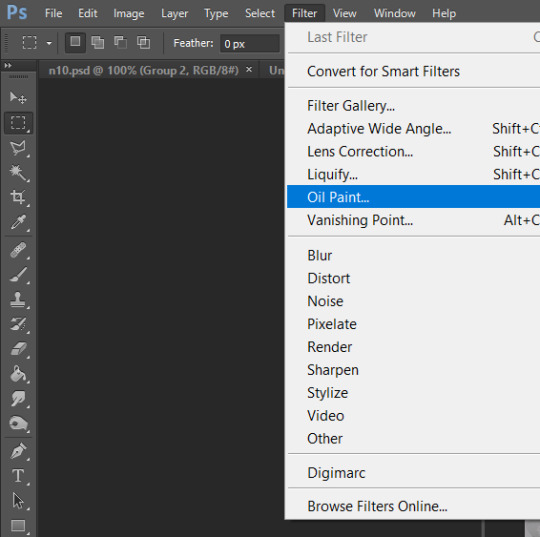Select the Horizontal Type tool
Screen dimensions: 540x537
18,476
